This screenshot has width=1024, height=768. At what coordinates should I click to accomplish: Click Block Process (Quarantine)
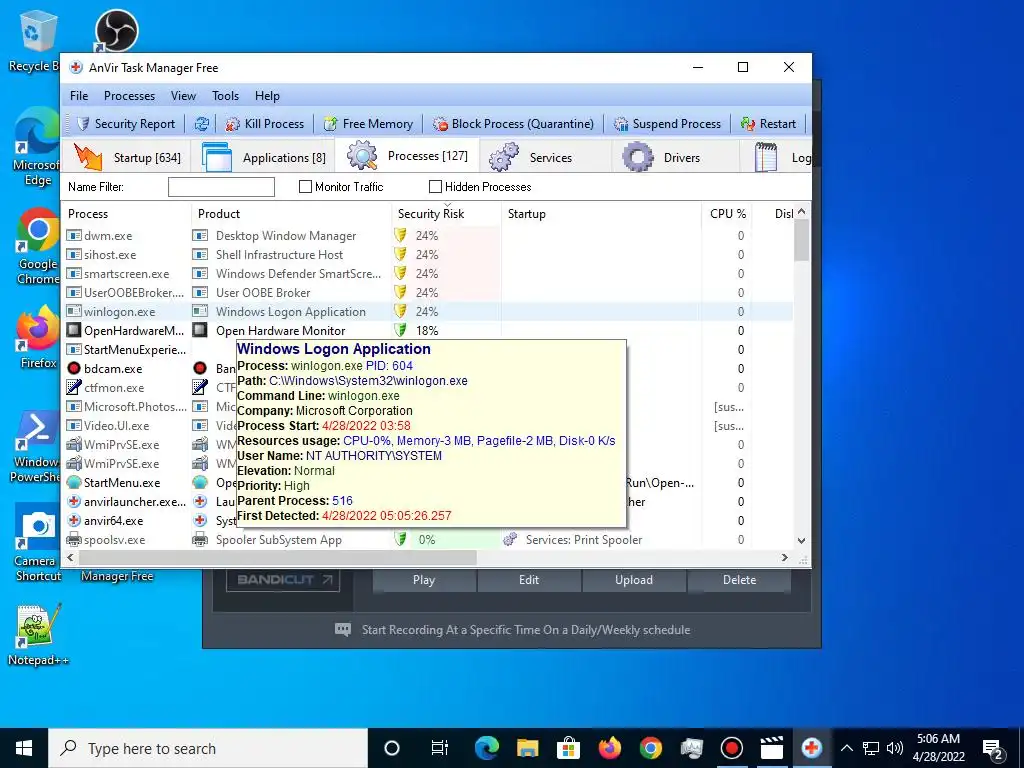point(513,123)
